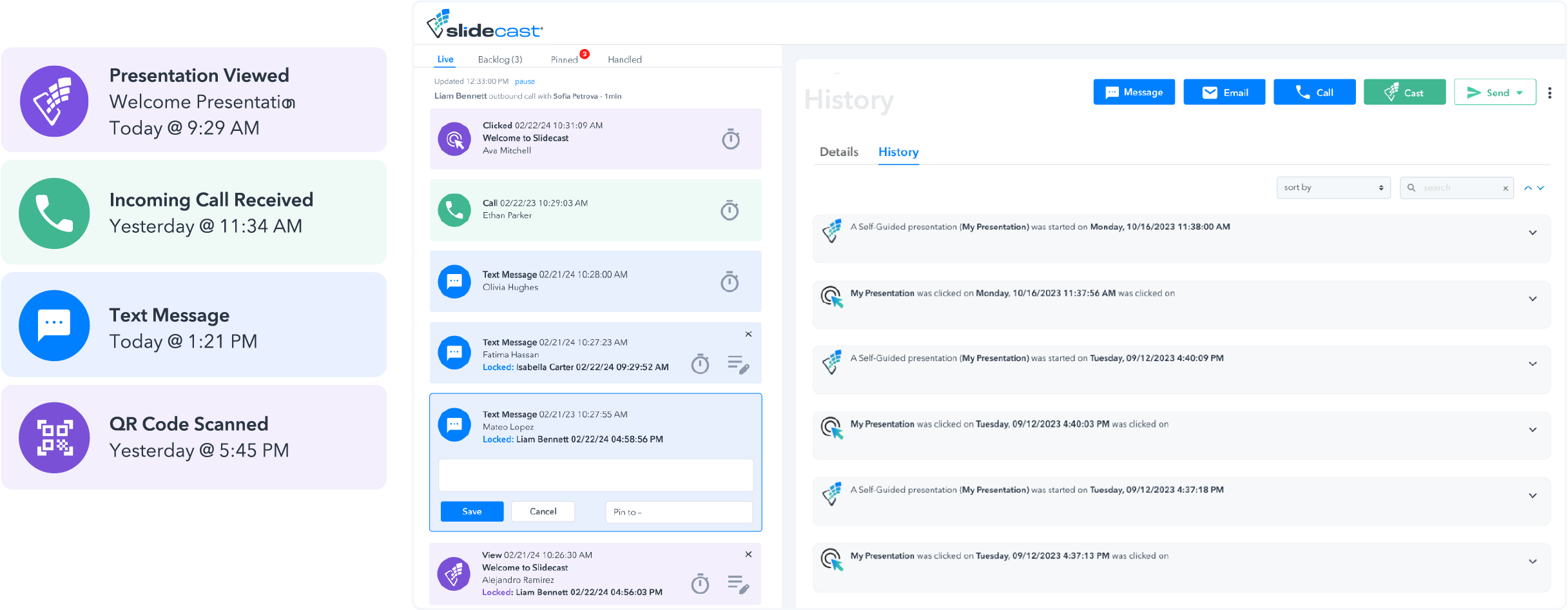Switch to the Backlog tab
This screenshot has height=610, width=1568.
coord(499,59)
